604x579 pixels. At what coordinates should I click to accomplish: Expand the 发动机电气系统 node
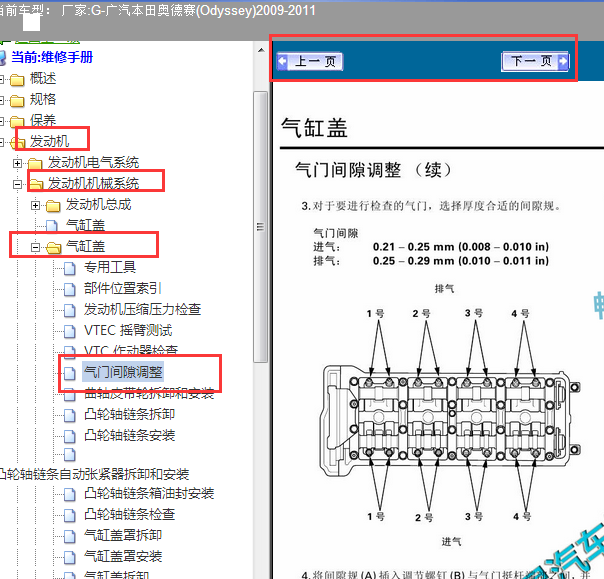[17, 163]
